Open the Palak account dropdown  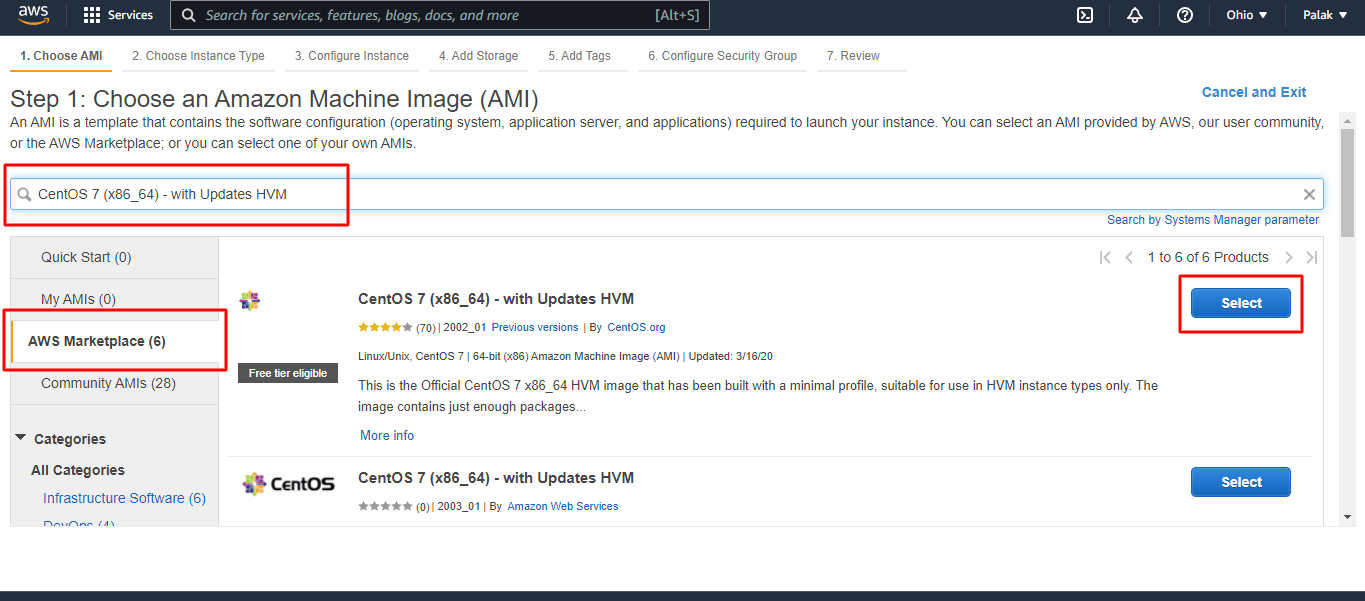(1325, 15)
